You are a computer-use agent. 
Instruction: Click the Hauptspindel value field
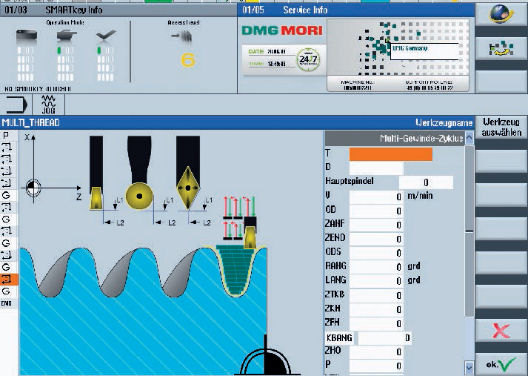tap(426, 182)
